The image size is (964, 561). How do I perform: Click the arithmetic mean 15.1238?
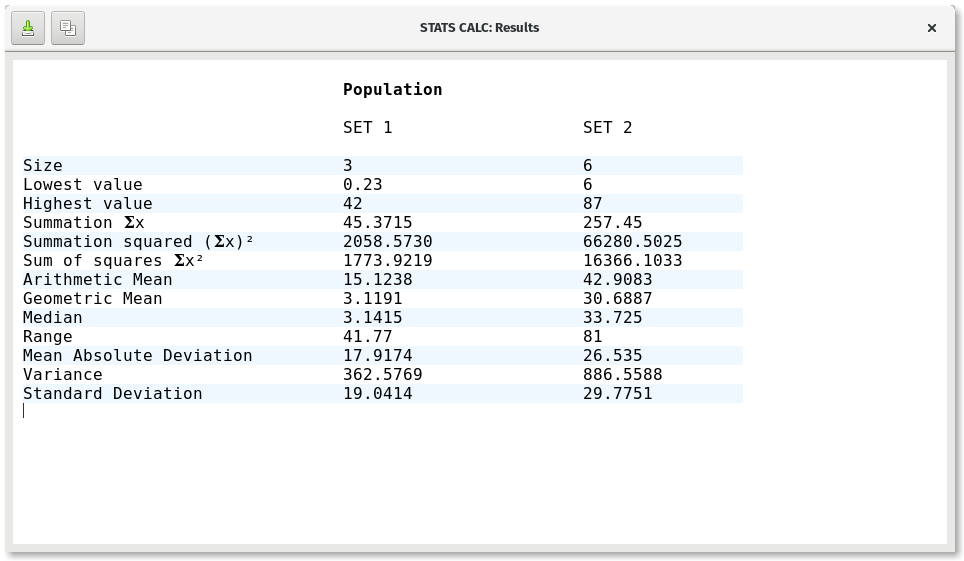377,280
